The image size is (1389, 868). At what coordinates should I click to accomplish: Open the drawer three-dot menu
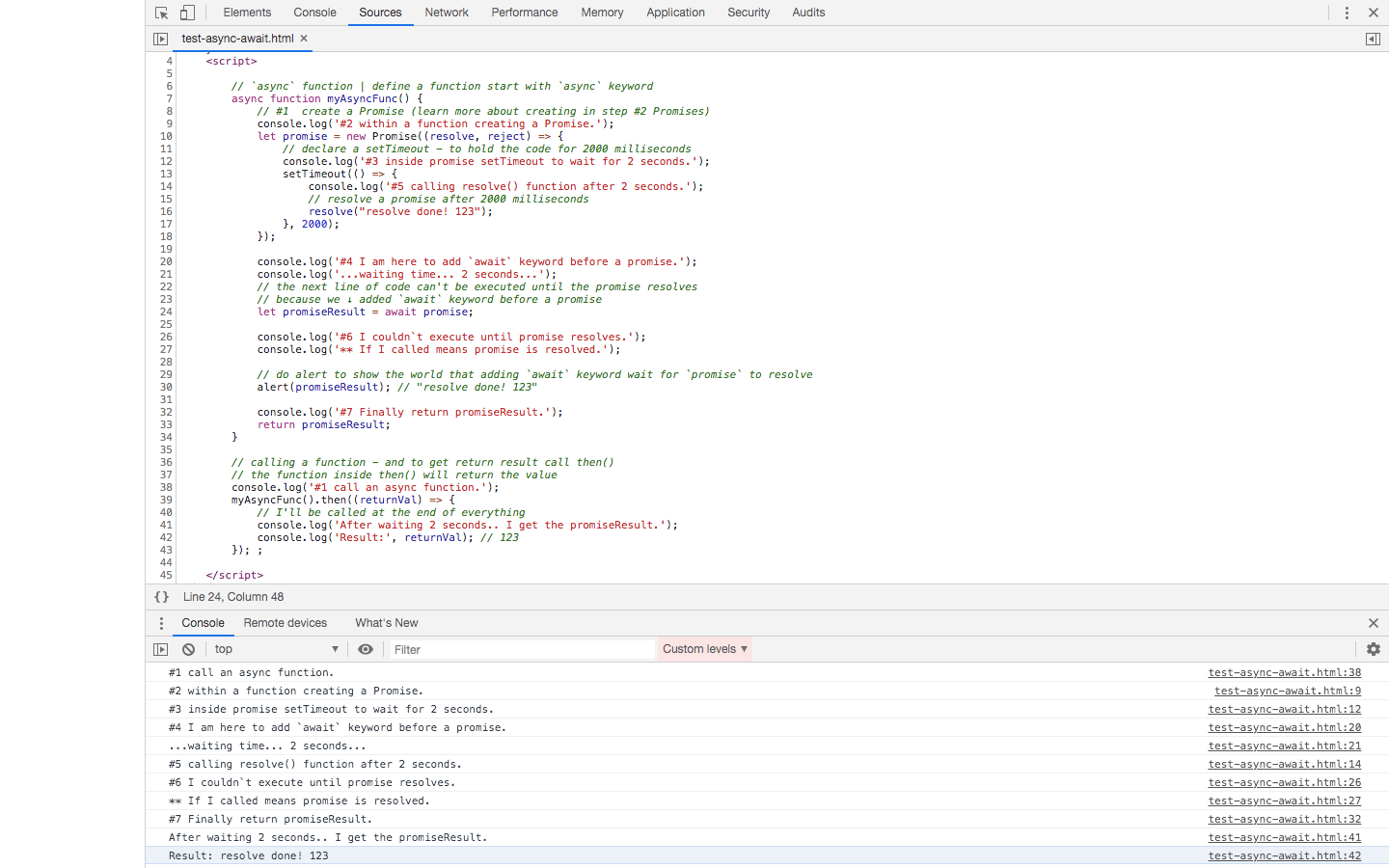(x=161, y=623)
